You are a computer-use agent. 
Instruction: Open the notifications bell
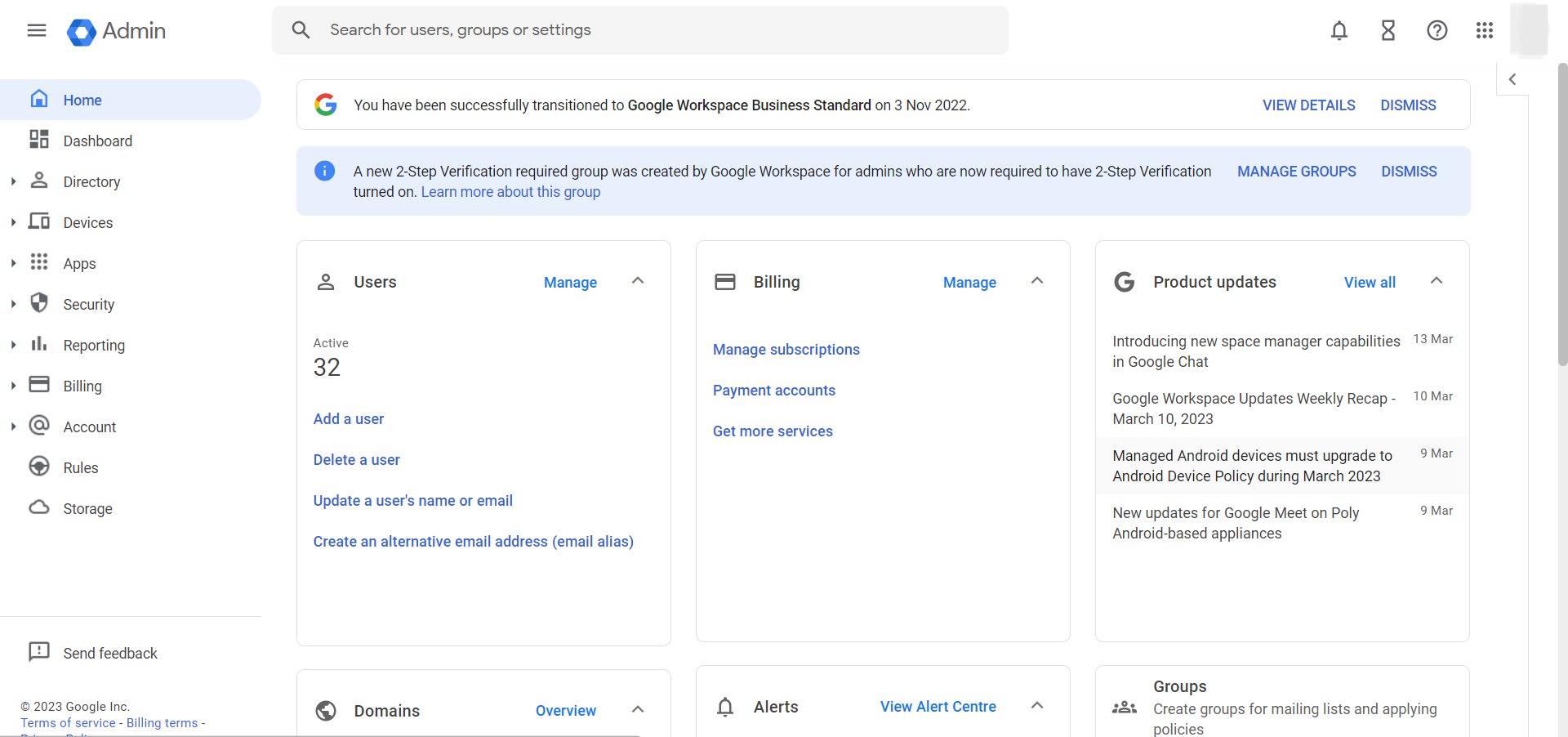click(1339, 30)
